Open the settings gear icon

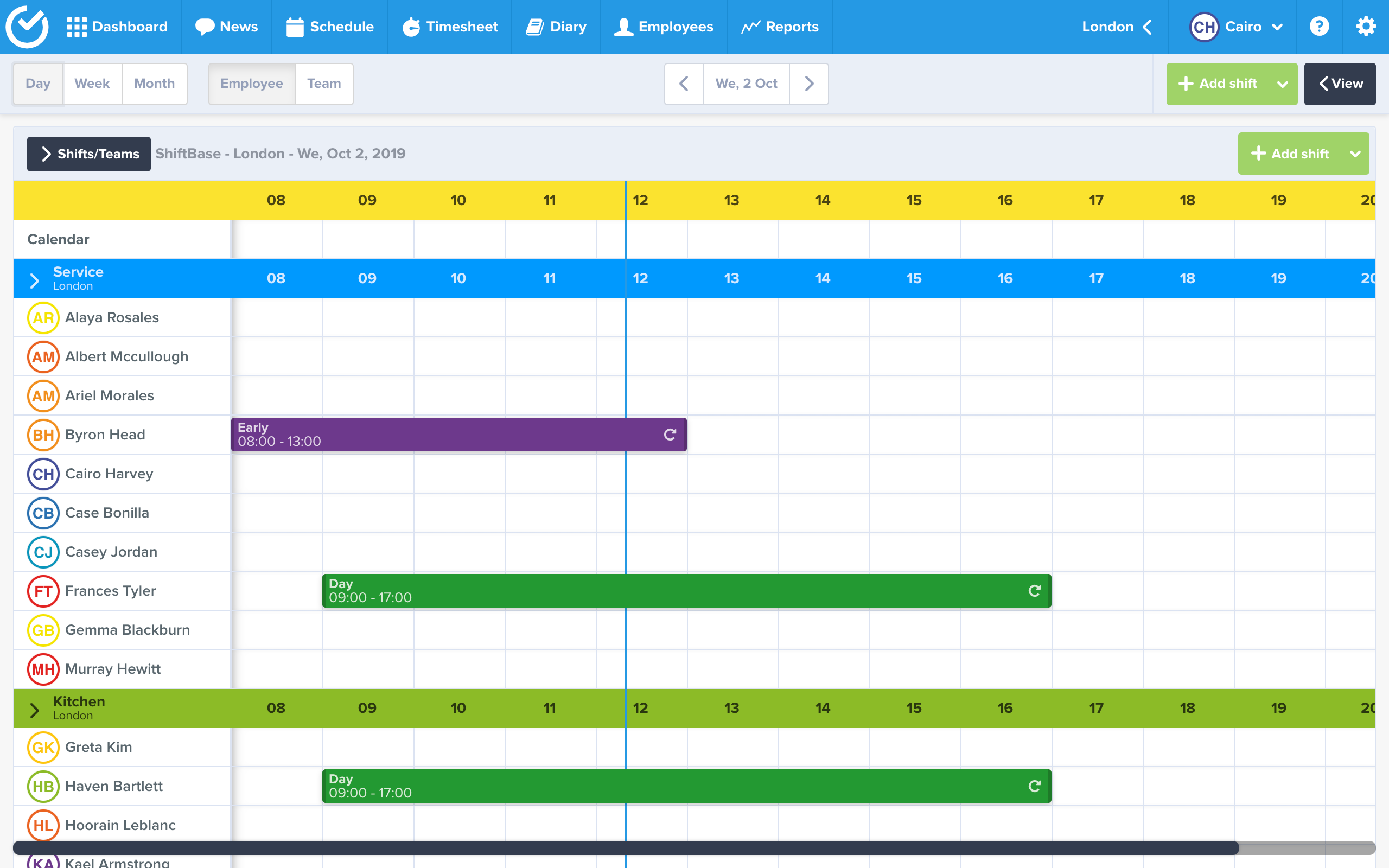(x=1366, y=27)
